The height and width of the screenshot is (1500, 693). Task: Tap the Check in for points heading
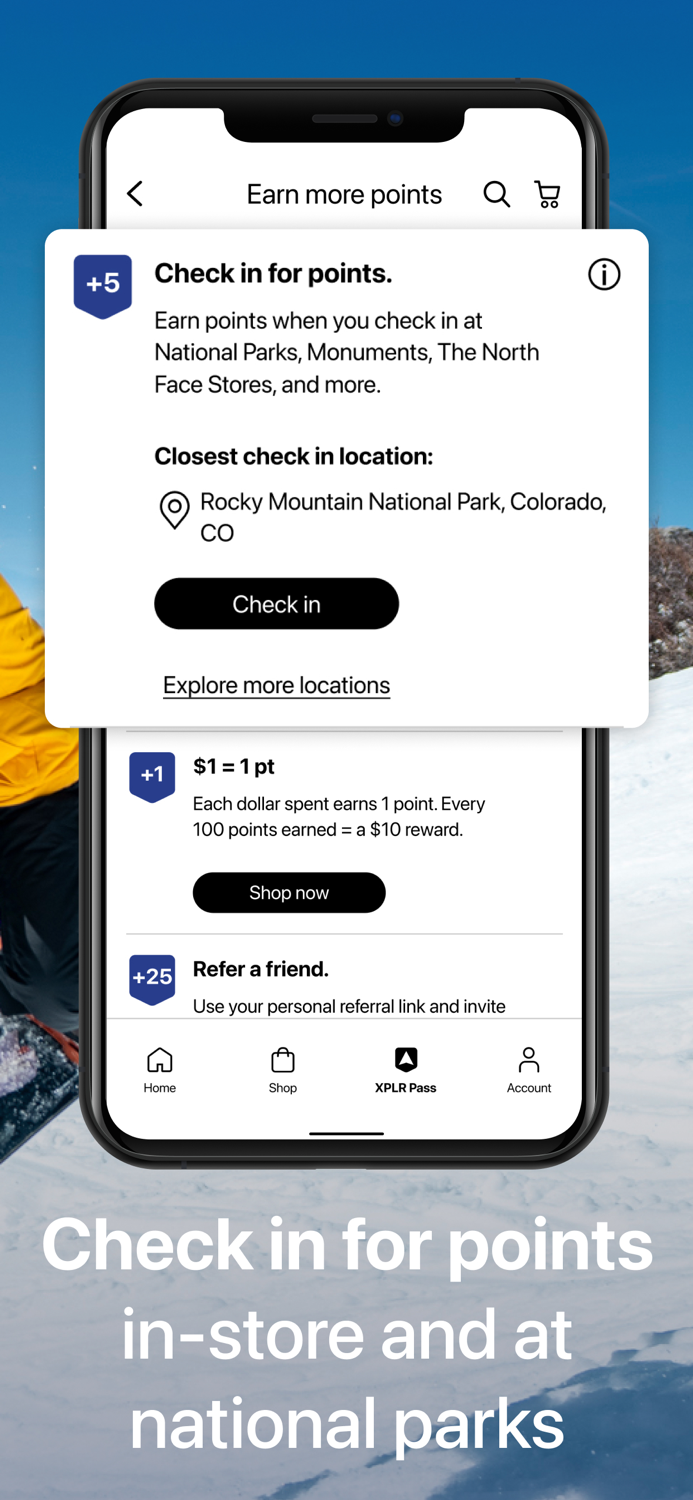point(273,273)
